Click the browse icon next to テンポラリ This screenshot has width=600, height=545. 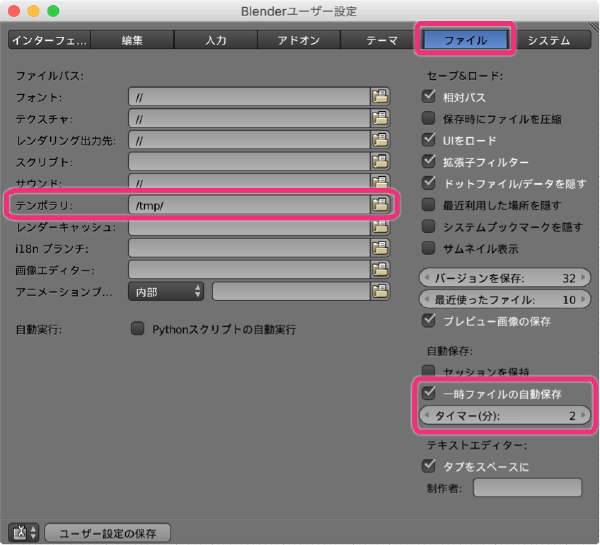click(380, 204)
